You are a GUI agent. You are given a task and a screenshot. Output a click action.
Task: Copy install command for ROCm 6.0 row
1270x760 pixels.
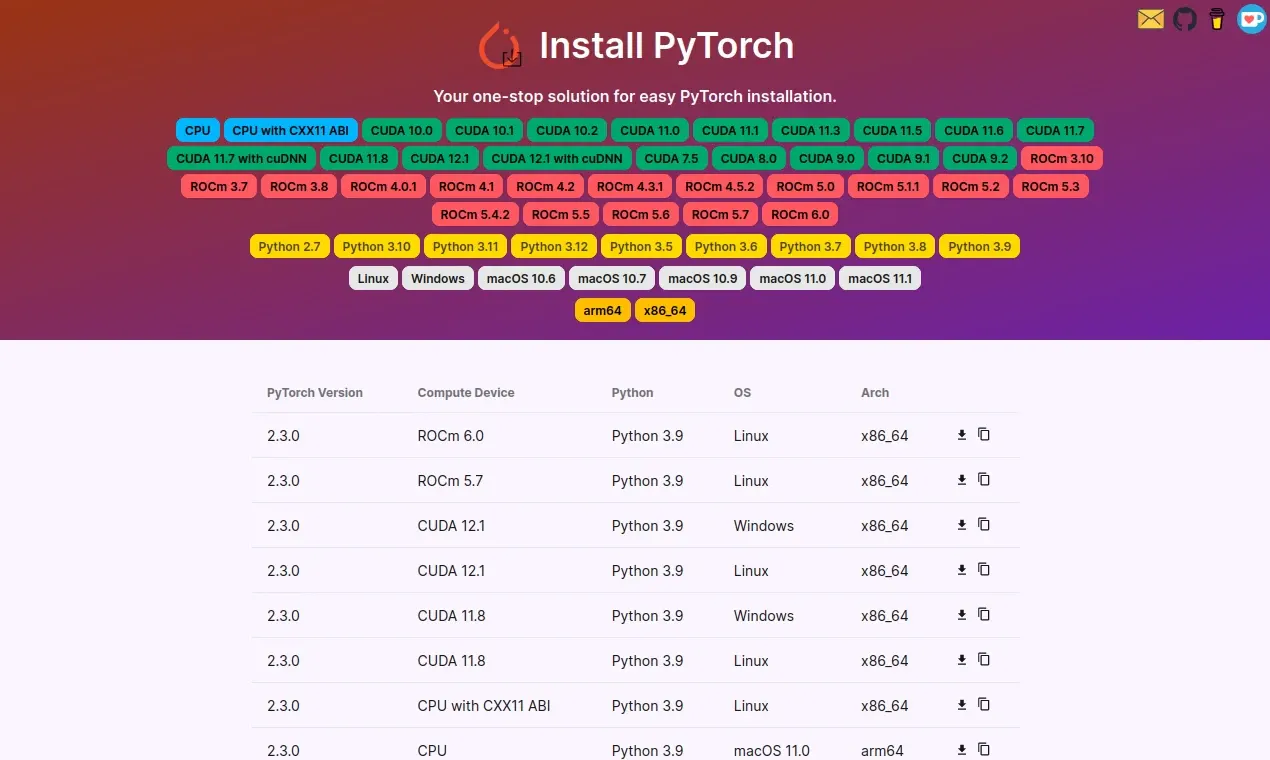click(984, 435)
